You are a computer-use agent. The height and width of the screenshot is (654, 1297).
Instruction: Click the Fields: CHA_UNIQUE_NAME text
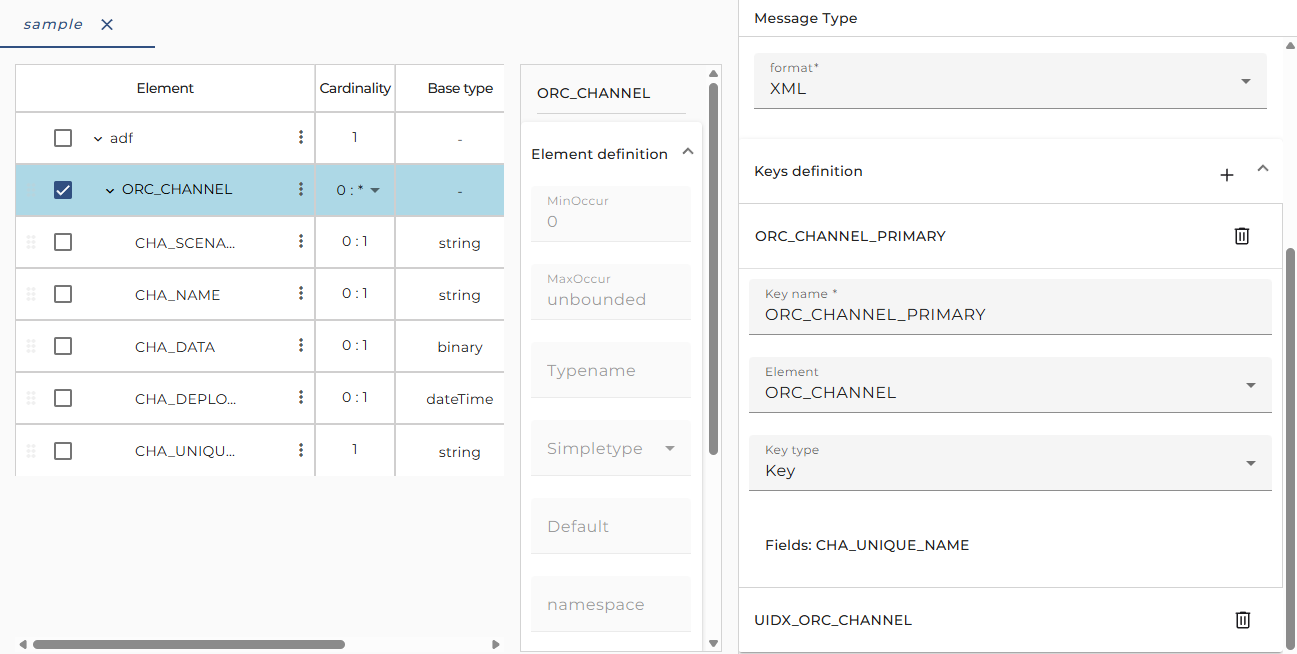(x=867, y=545)
